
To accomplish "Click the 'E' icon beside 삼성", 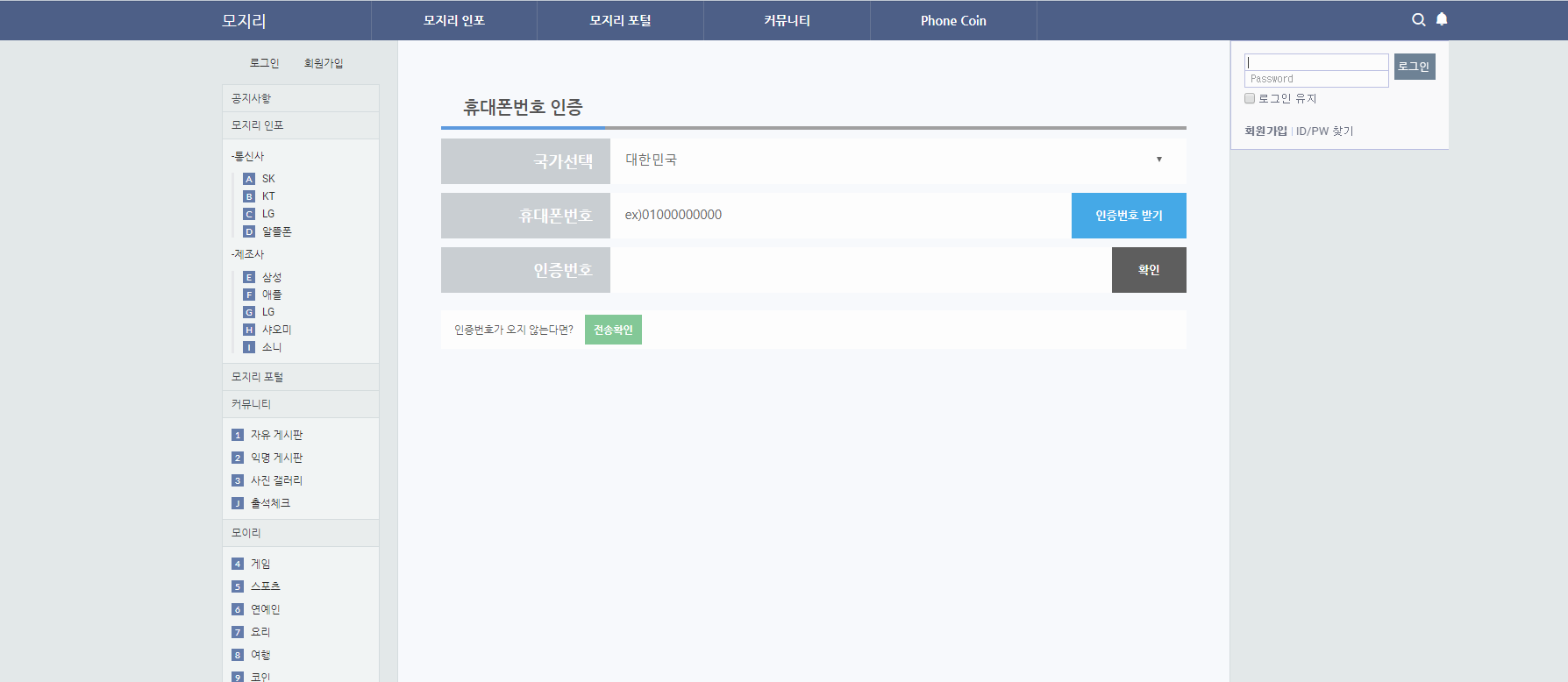I will click(249, 277).
